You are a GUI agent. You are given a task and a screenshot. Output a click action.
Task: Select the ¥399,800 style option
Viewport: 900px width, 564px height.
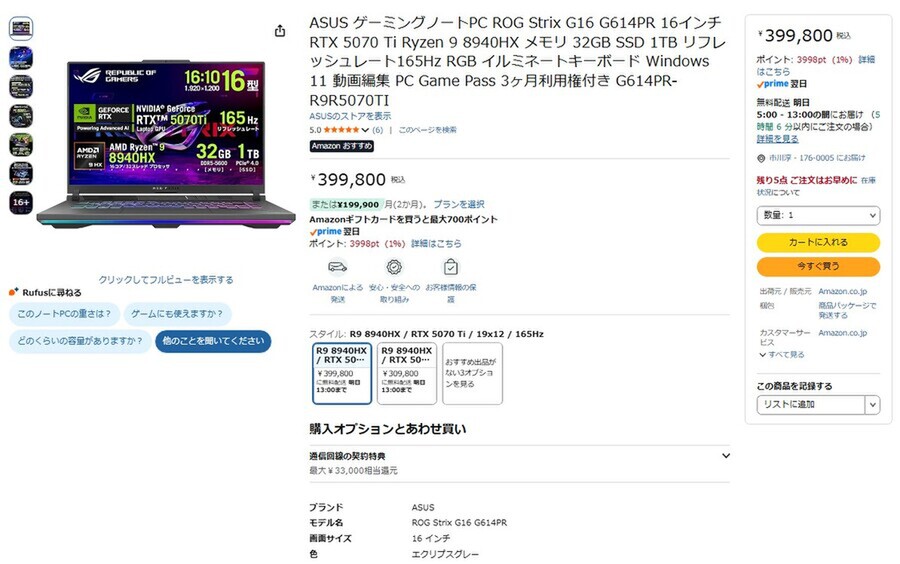click(x=342, y=374)
